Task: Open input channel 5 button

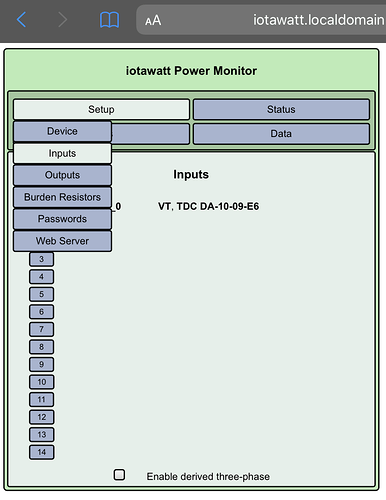Action: click(41, 294)
